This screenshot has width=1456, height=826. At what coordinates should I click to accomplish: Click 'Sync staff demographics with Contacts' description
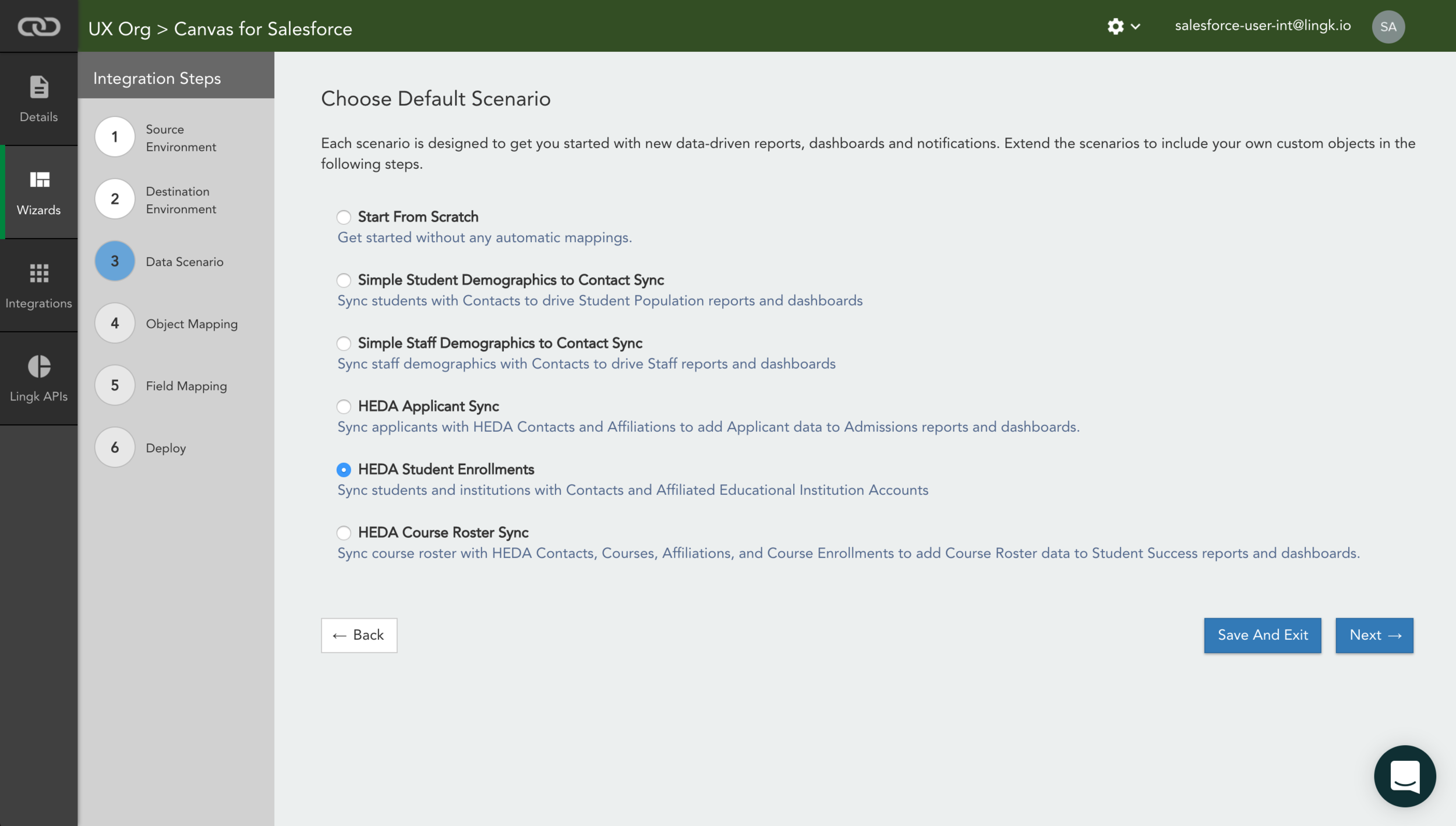pyautogui.click(x=586, y=364)
